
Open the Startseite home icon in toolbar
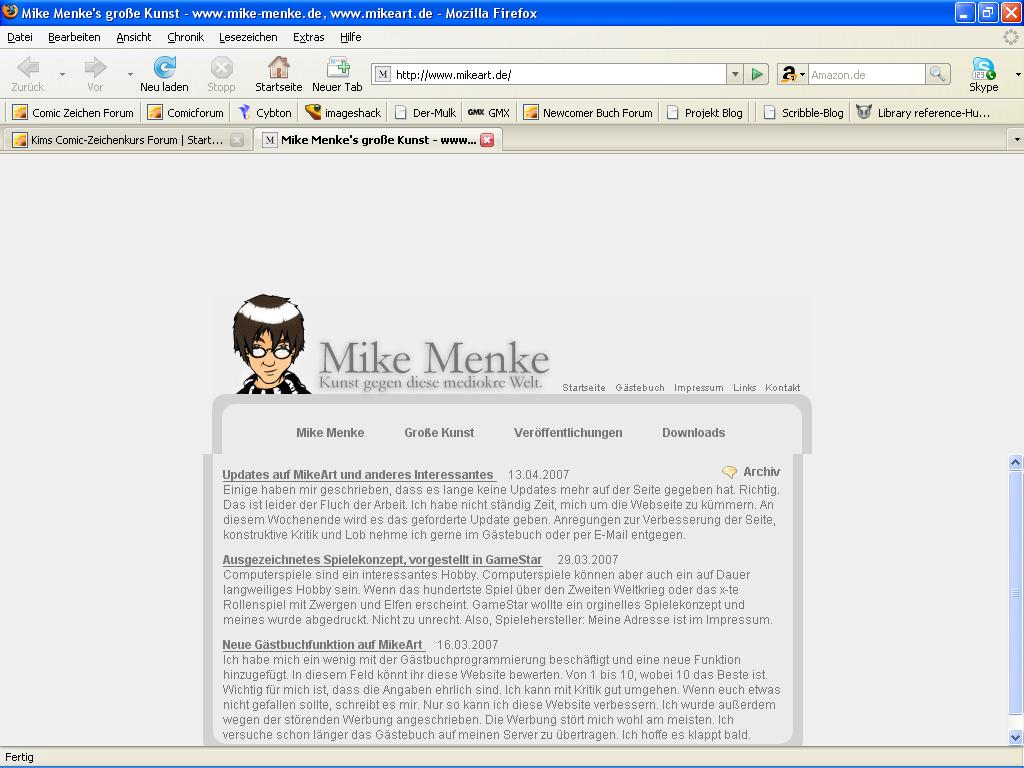pos(278,68)
